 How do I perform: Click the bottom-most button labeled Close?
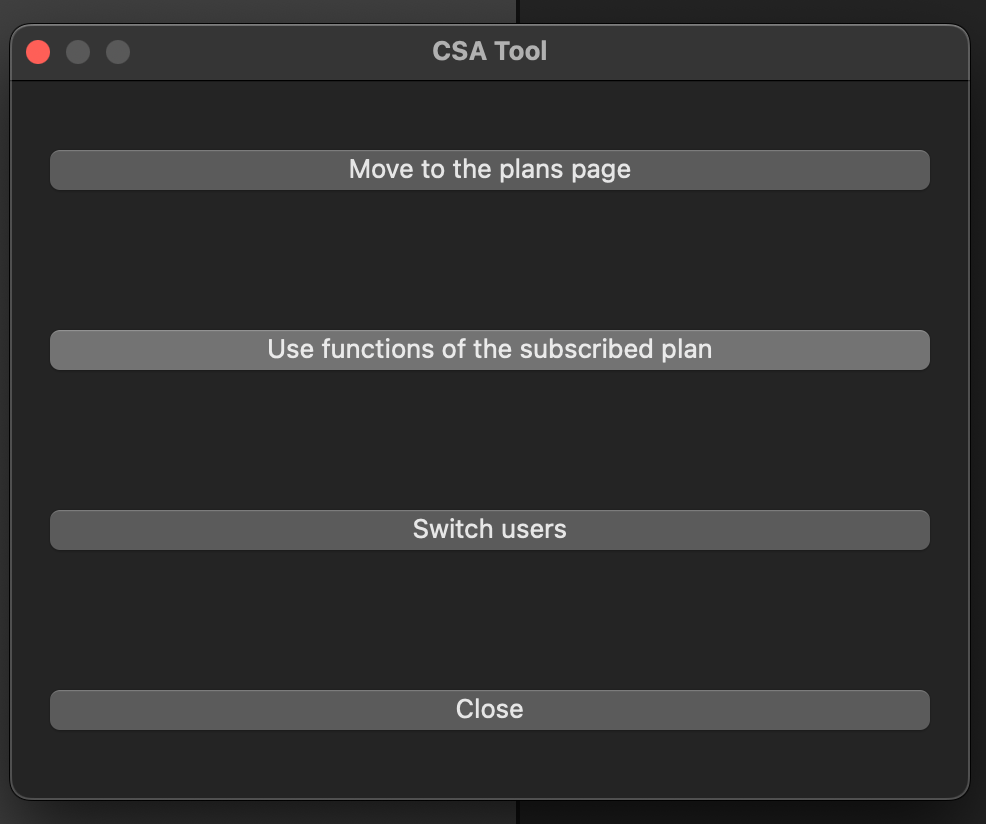(489, 709)
